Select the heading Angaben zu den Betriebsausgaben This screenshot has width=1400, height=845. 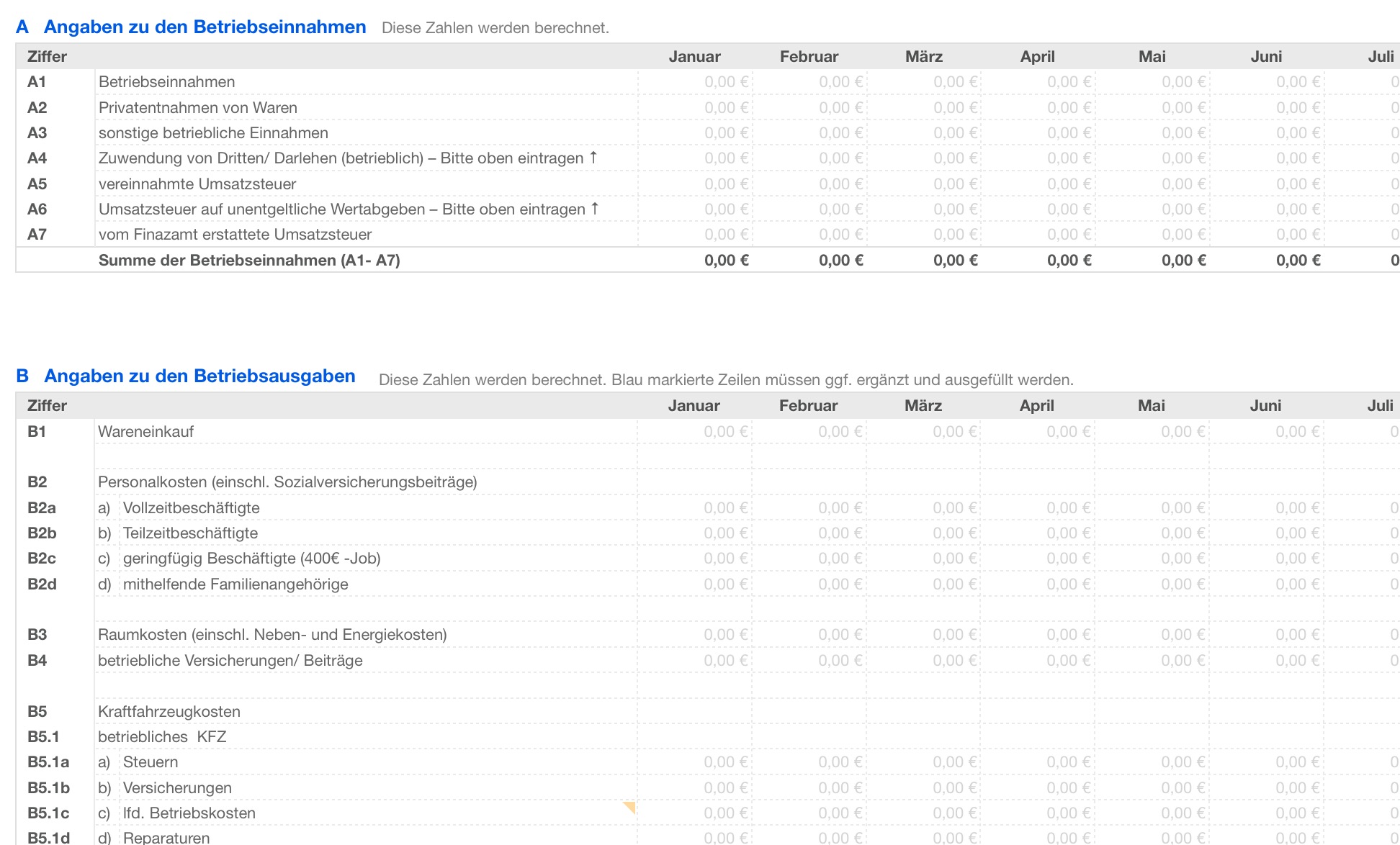coord(199,376)
